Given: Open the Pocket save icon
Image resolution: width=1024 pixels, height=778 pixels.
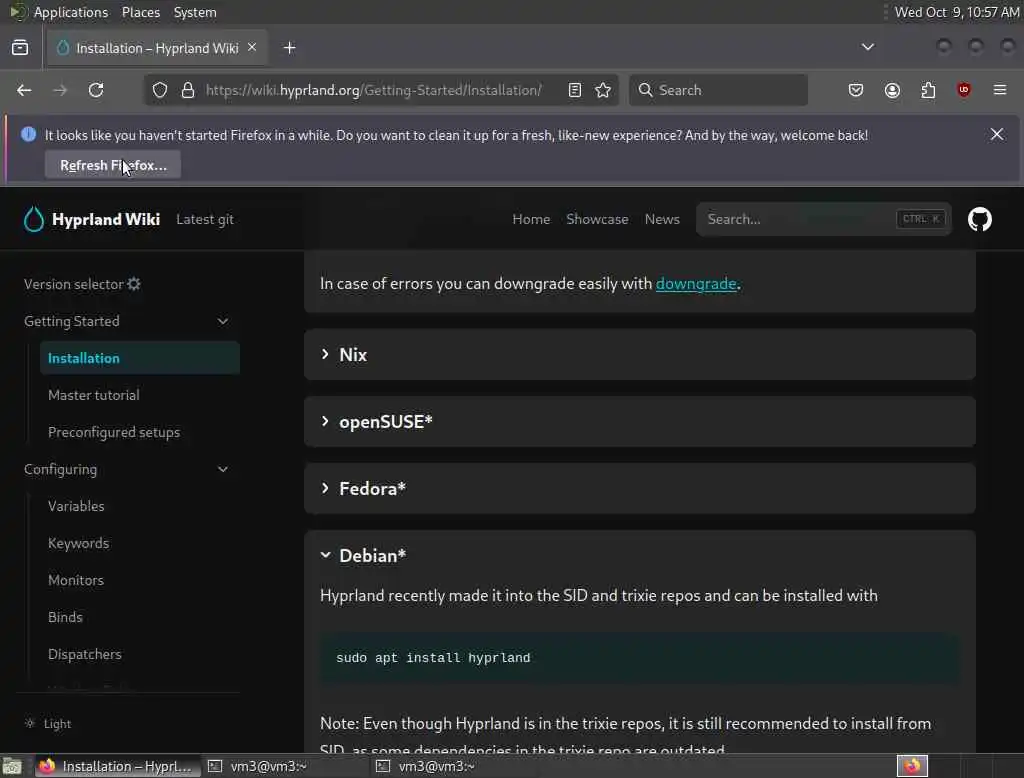Looking at the screenshot, I should [856, 90].
